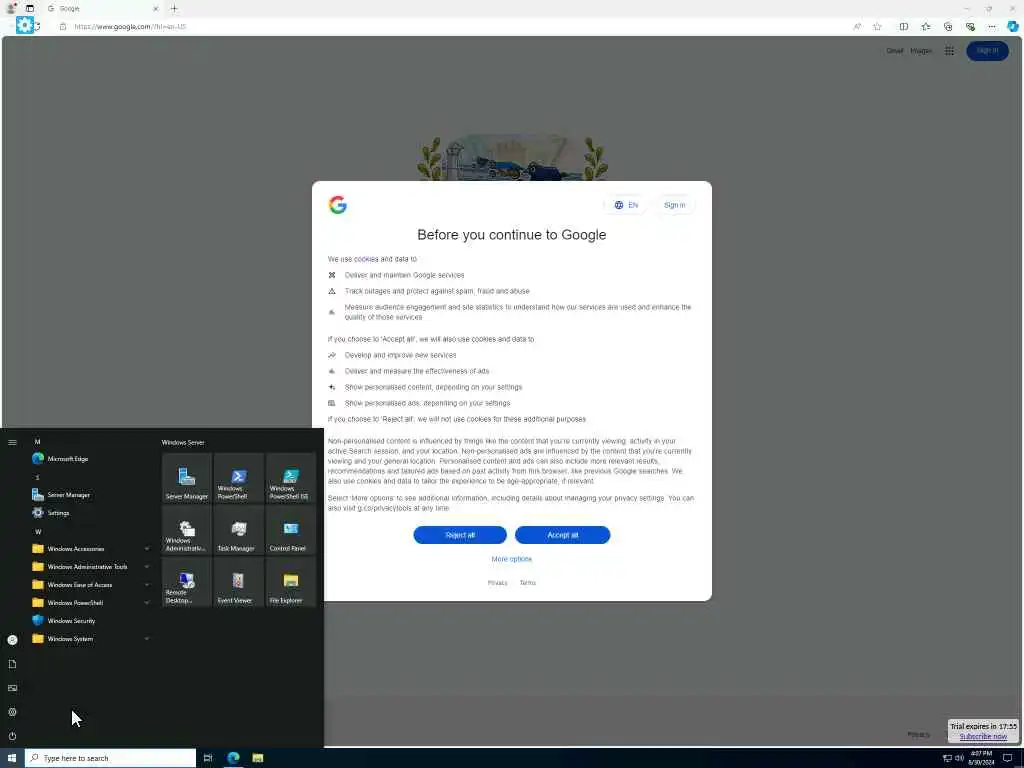Viewport: 1024px width, 768px height.
Task: Open Task View on the taskbar
Action: pyautogui.click(x=208, y=758)
